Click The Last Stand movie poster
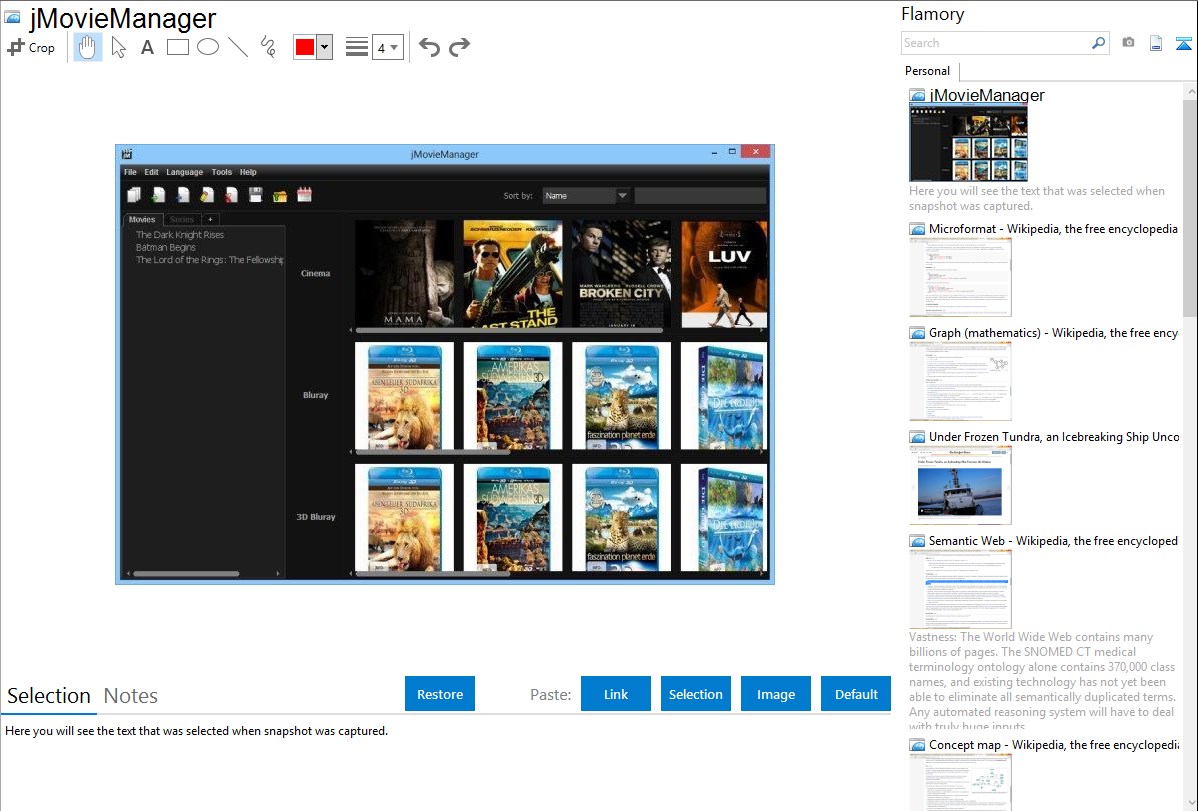The image size is (1198, 811). 513,274
